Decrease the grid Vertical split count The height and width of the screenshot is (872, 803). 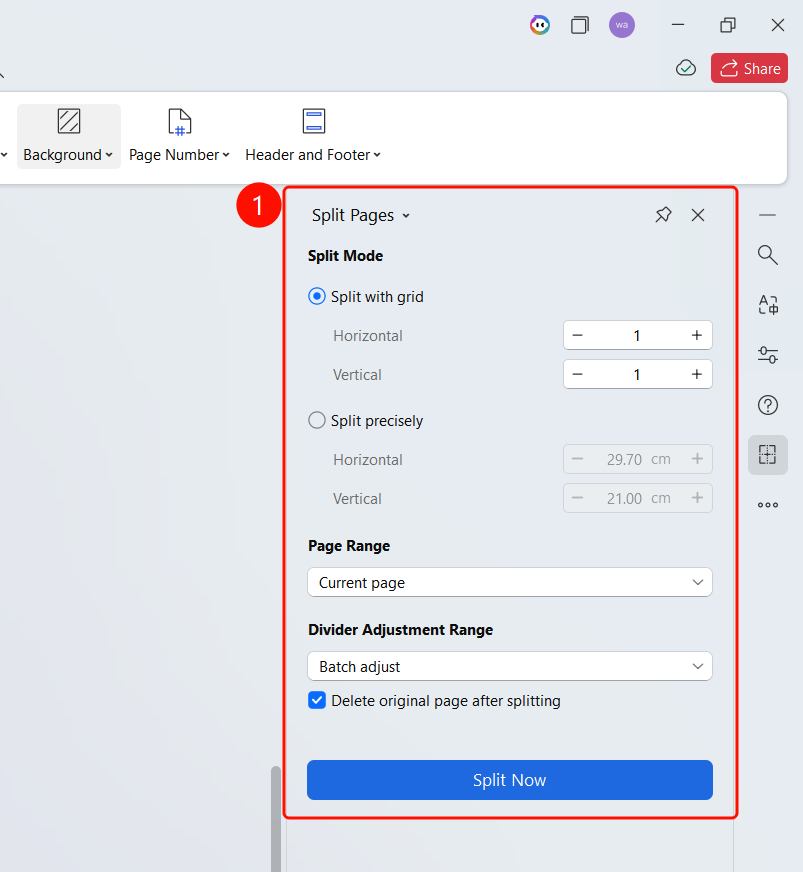coord(577,374)
